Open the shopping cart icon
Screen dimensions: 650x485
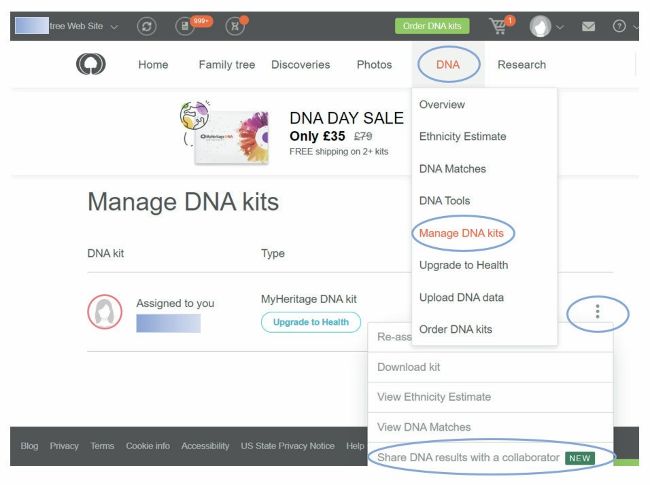498,27
